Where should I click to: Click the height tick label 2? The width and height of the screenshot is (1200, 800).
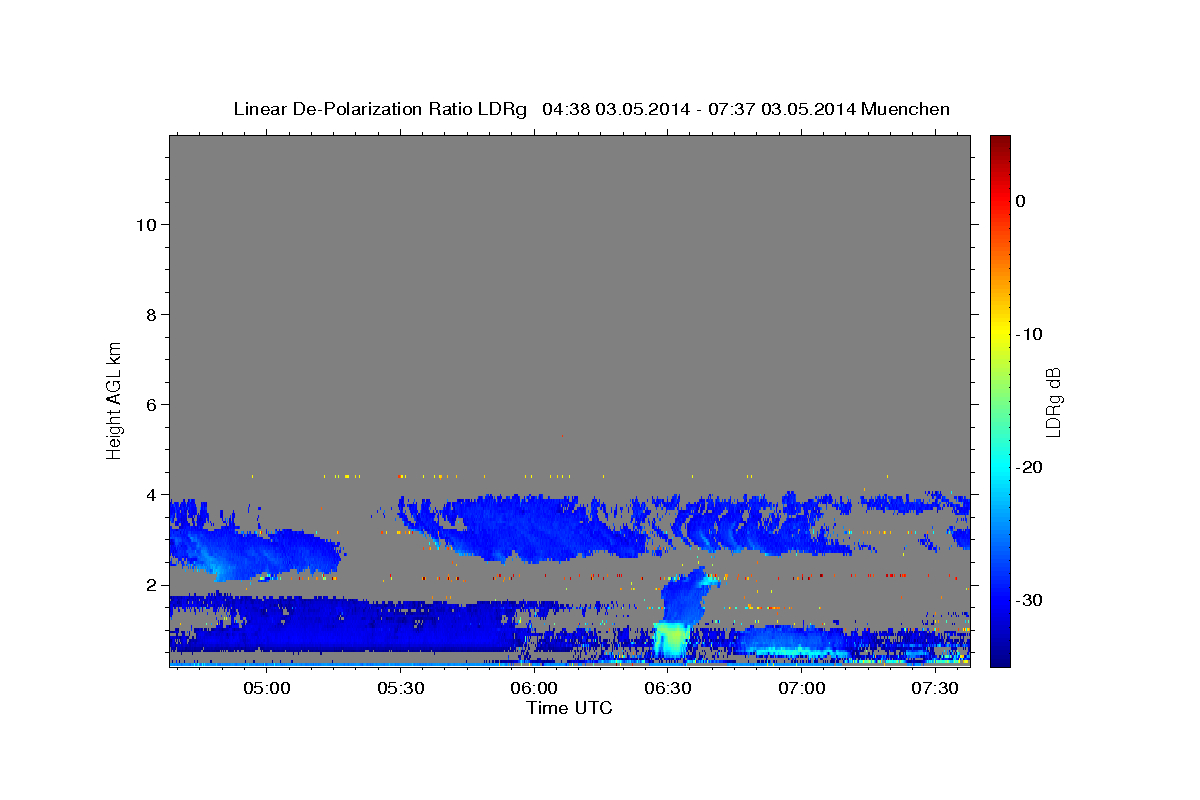pos(150,584)
